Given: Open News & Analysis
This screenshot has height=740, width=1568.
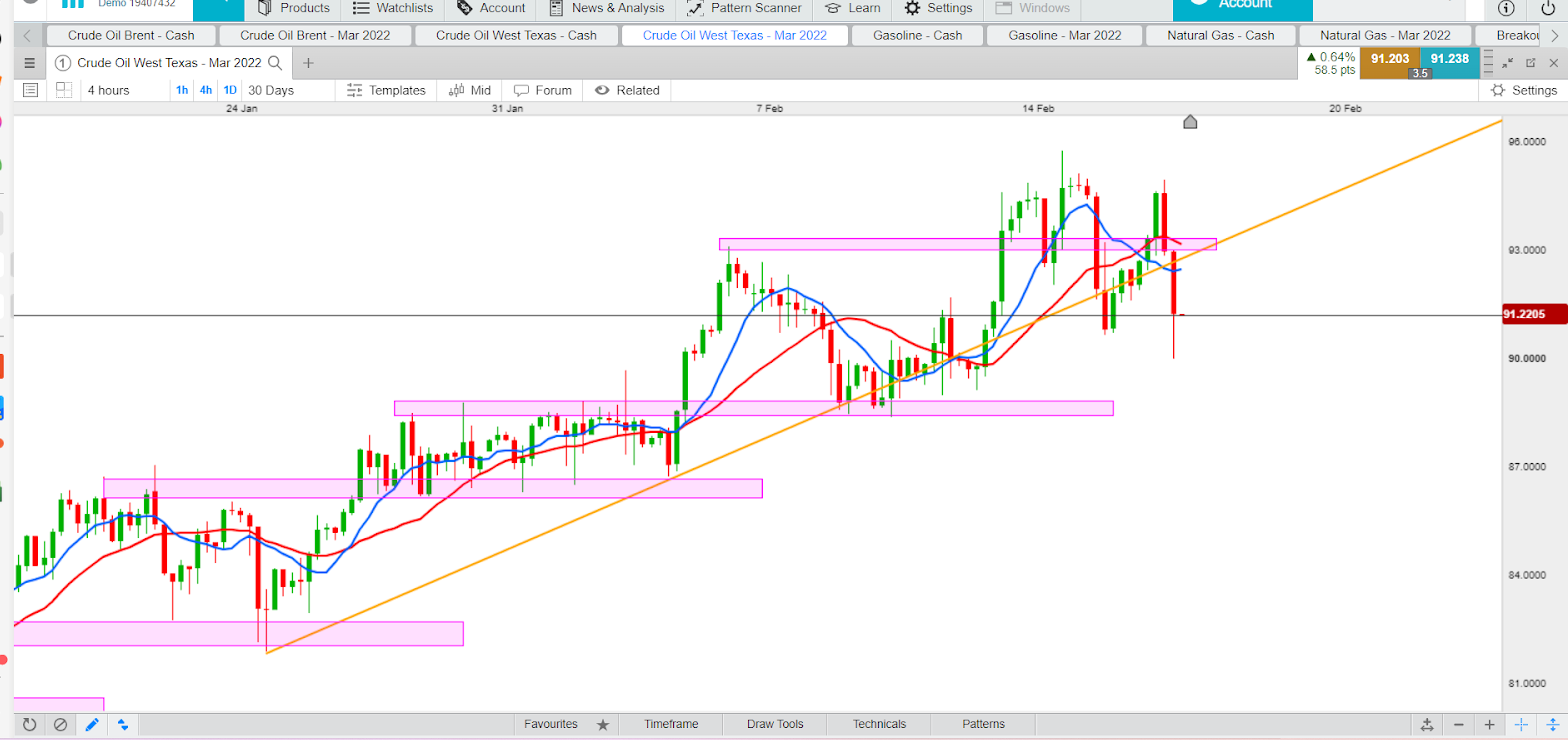Looking at the screenshot, I should click(606, 8).
